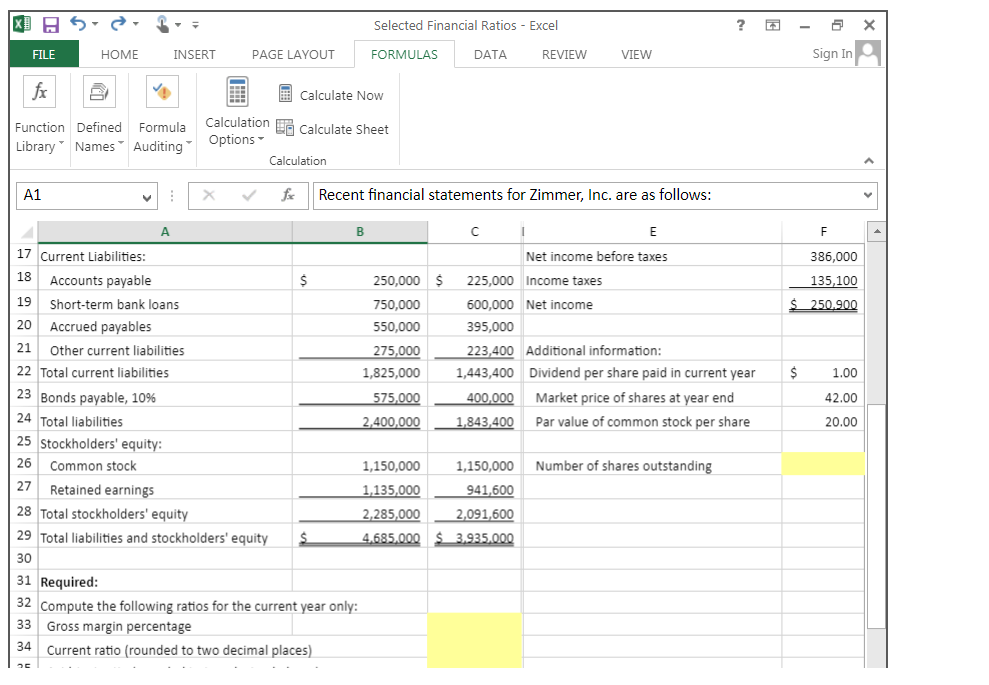Screen dimensions: 989x685
Task: Click the vertical scrollbar up arrow
Action: pyautogui.click(x=877, y=232)
